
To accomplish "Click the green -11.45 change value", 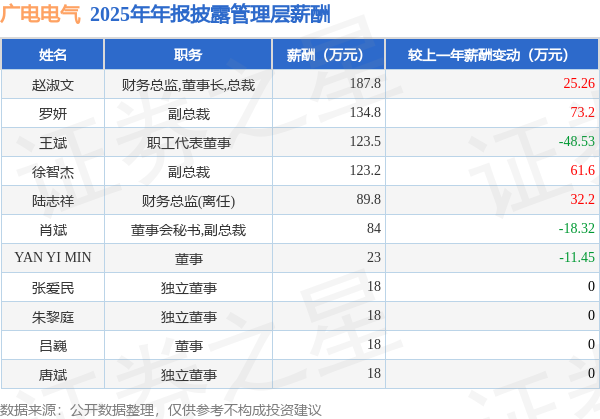I will pyautogui.click(x=577, y=257).
